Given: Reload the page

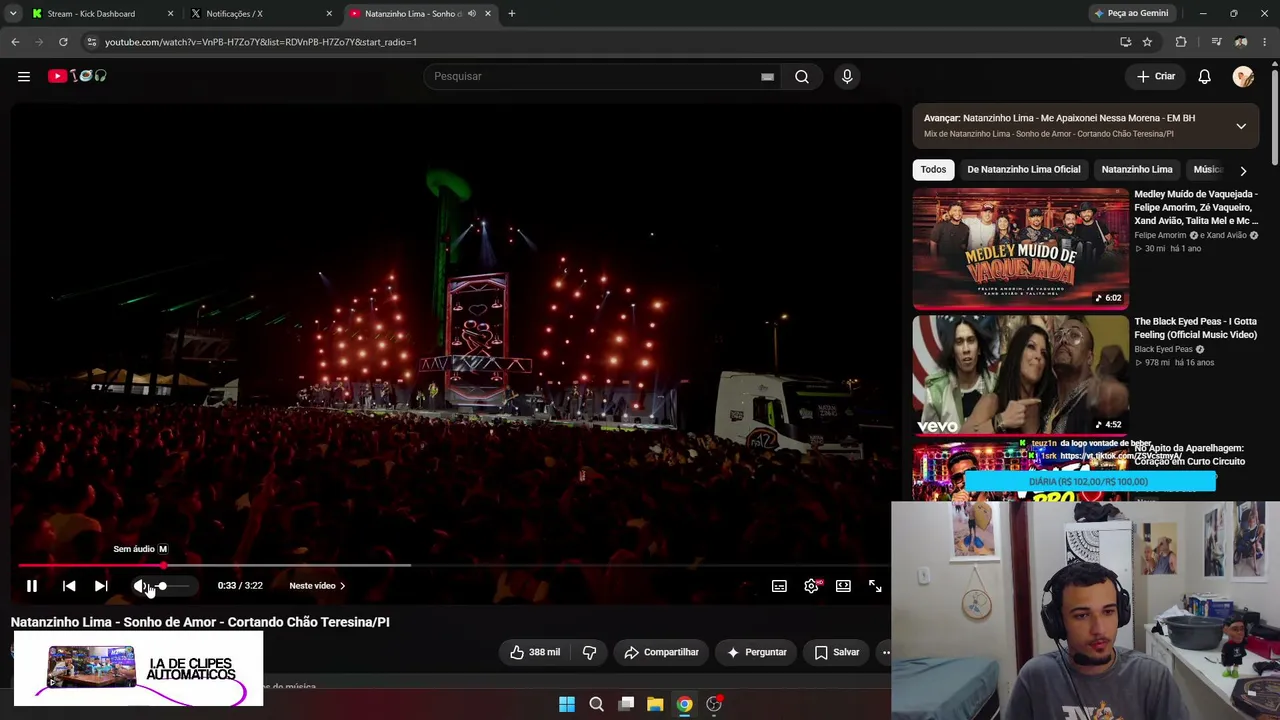Looking at the screenshot, I should (x=63, y=42).
